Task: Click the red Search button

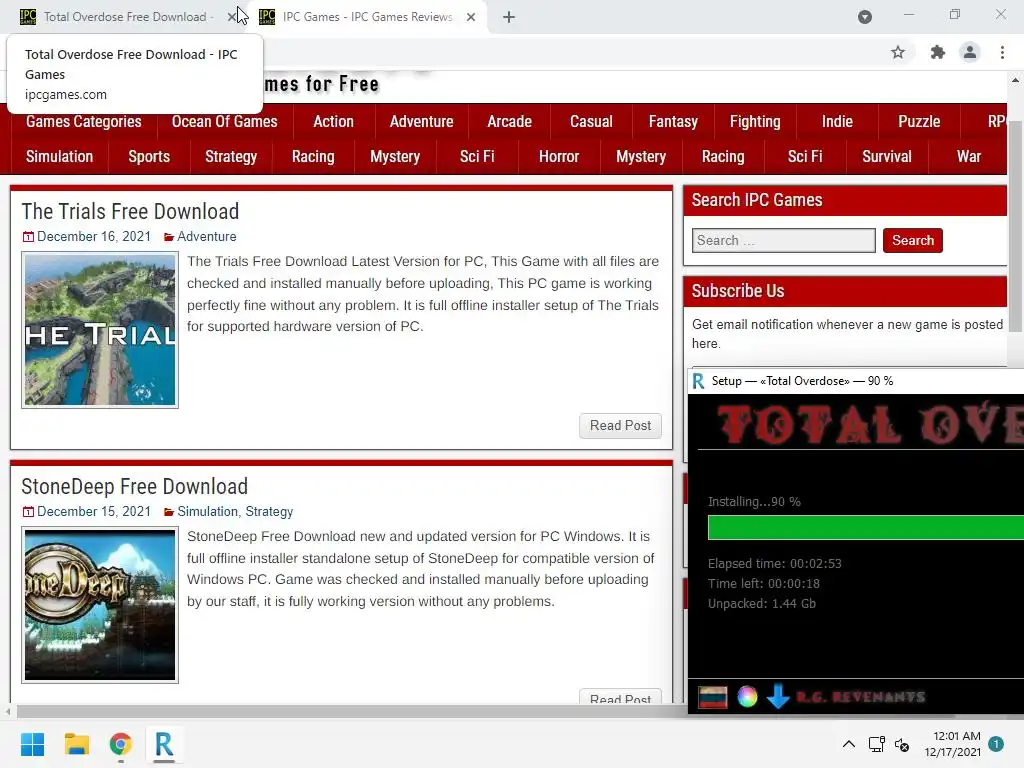Action: [x=912, y=240]
